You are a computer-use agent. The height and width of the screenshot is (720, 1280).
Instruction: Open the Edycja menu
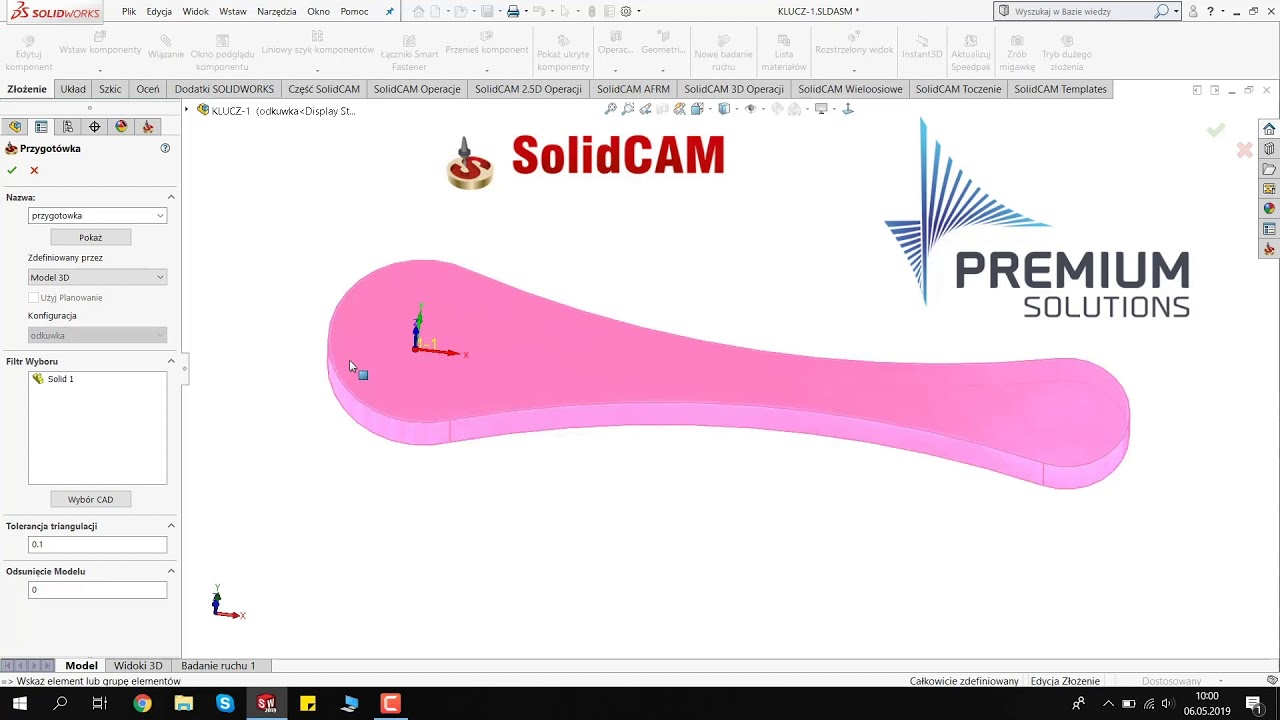click(x=159, y=12)
